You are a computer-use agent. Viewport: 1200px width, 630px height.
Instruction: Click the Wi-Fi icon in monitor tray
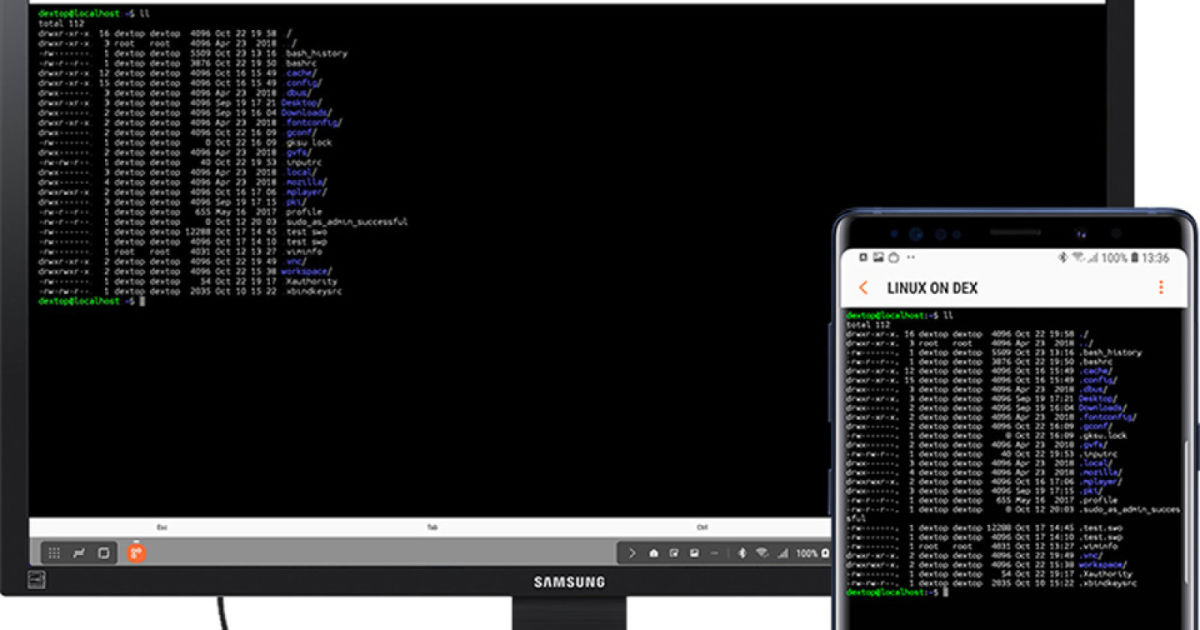(x=761, y=553)
